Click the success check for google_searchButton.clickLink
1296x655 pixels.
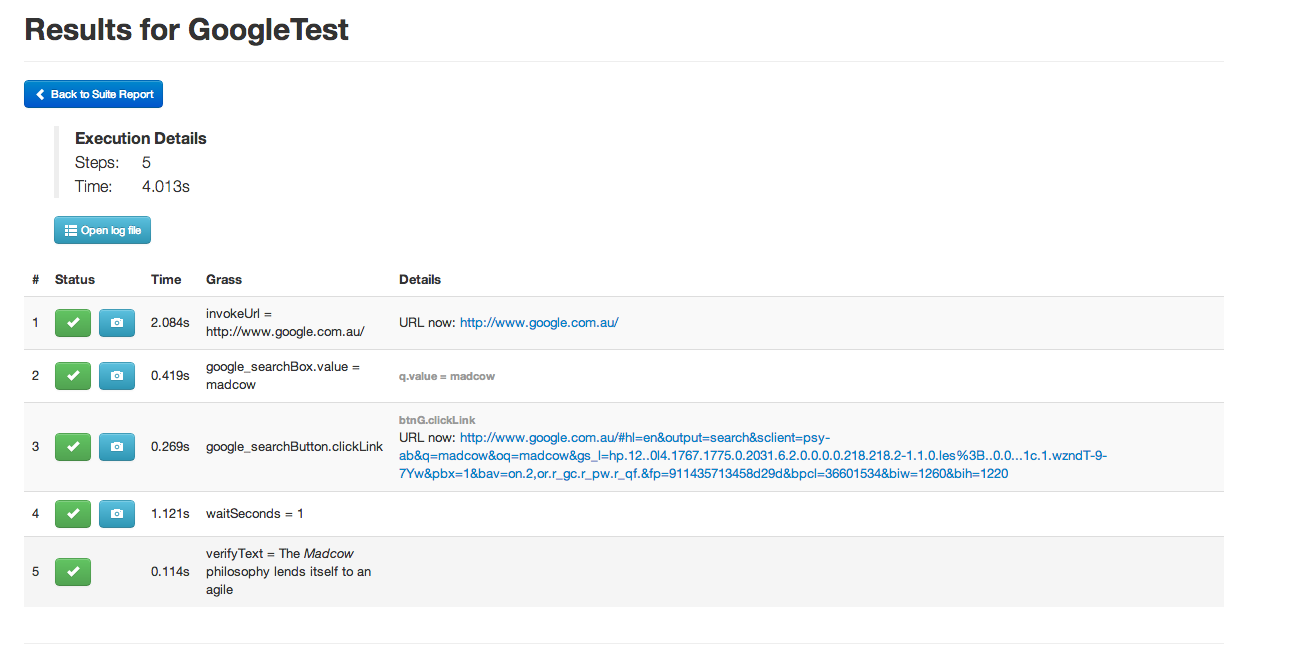click(72, 446)
